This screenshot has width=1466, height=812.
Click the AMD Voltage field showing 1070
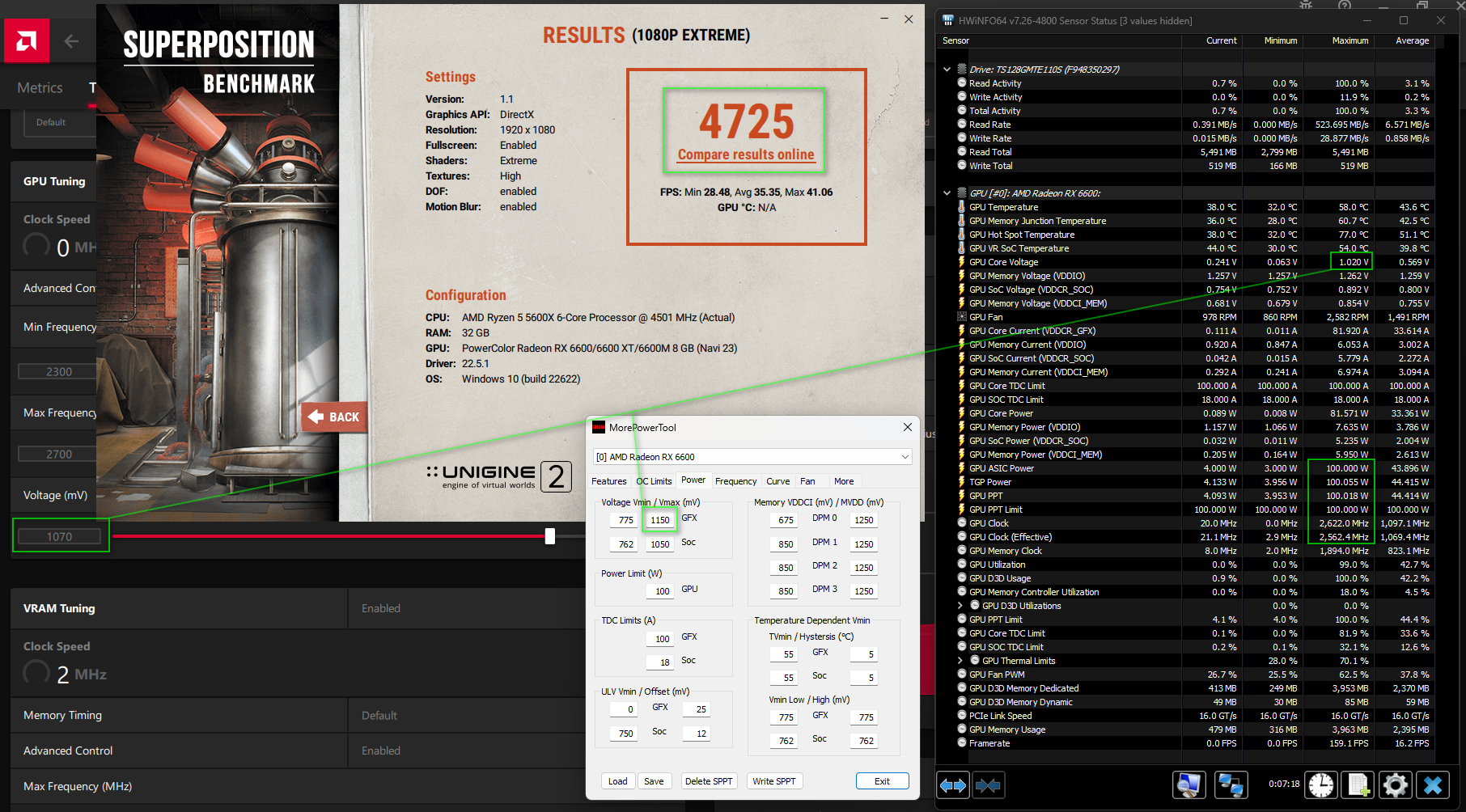click(60, 536)
